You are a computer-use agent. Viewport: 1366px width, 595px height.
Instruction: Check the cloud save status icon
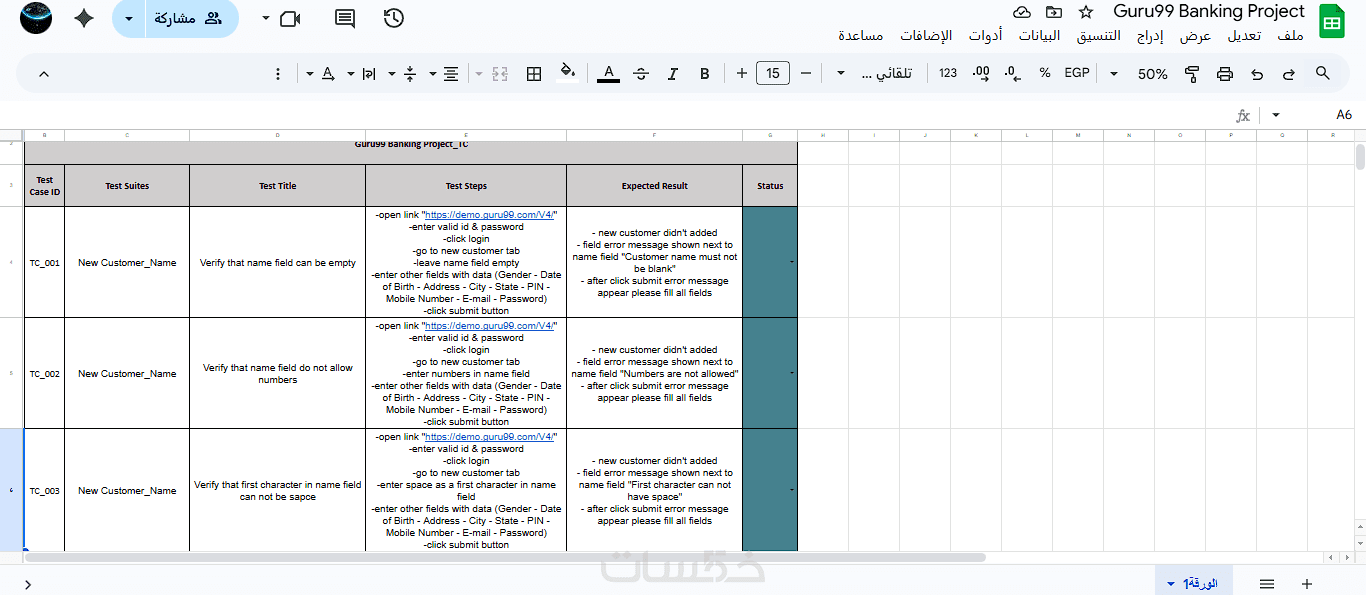click(x=1022, y=12)
